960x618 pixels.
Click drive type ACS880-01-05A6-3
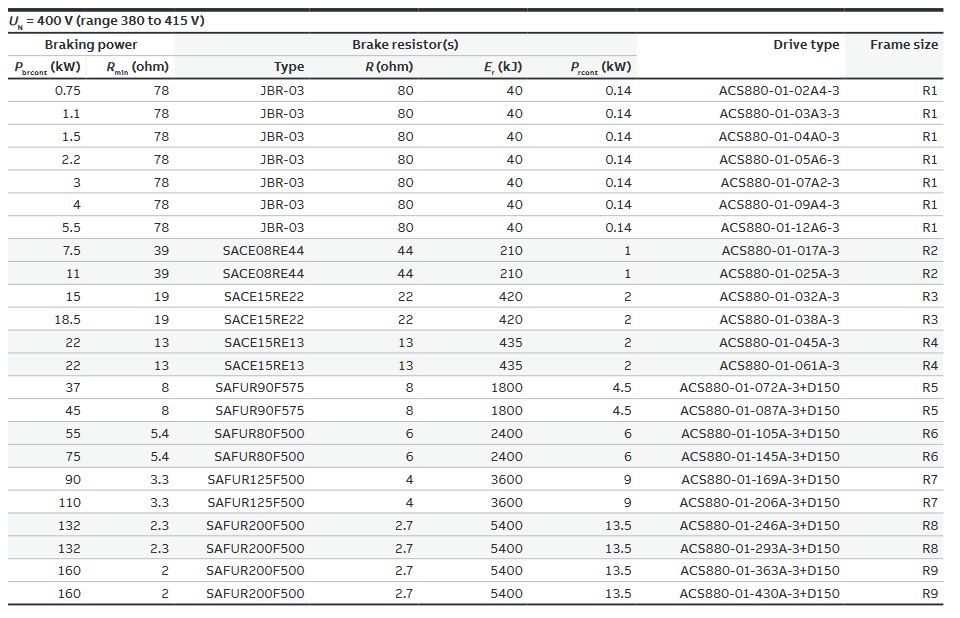(779, 160)
